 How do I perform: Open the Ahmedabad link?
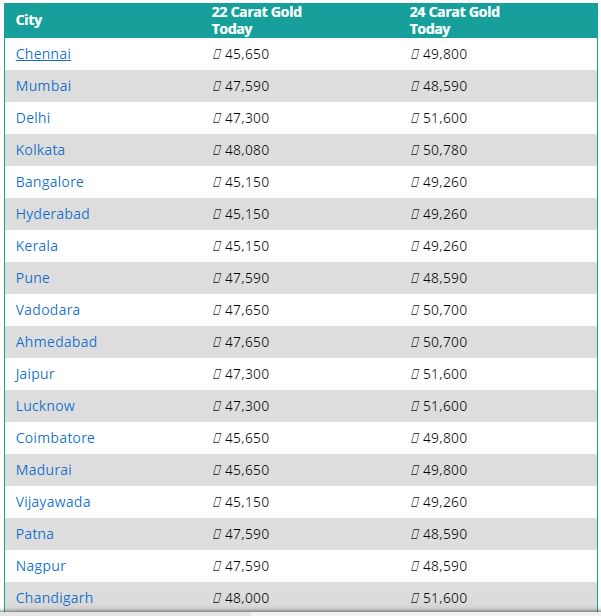pos(56,342)
